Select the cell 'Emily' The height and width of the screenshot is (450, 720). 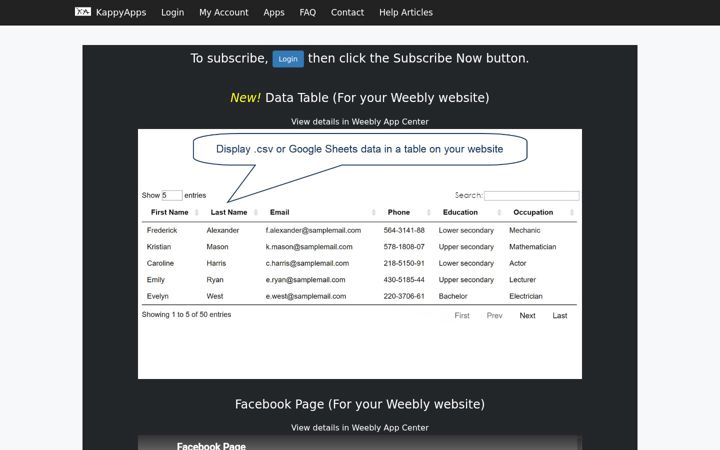click(156, 280)
